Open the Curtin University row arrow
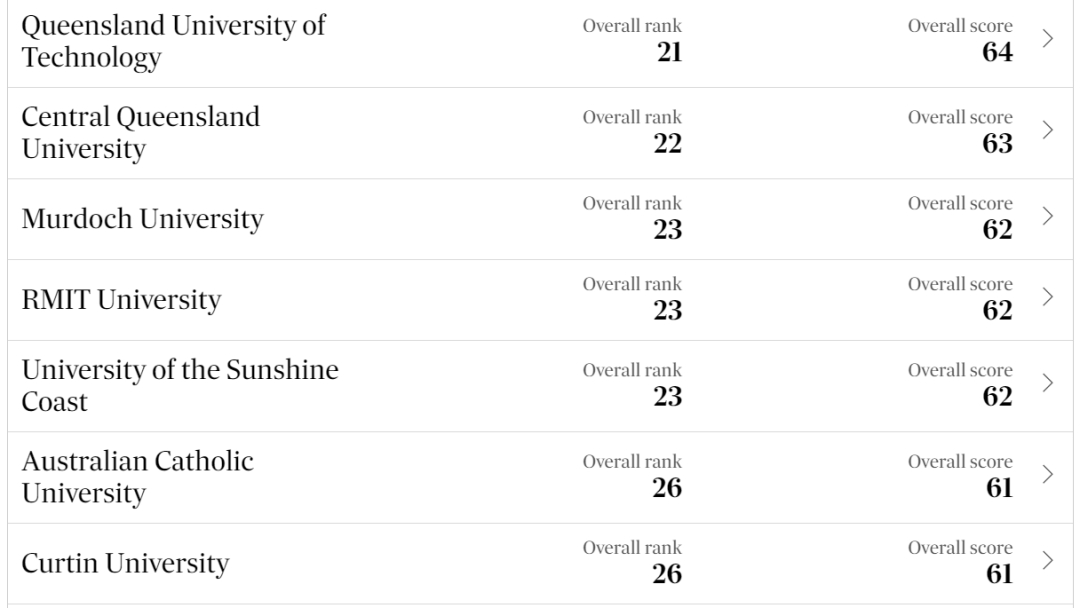Image resolution: width=1080 pixels, height=608 pixels. (x=1047, y=561)
